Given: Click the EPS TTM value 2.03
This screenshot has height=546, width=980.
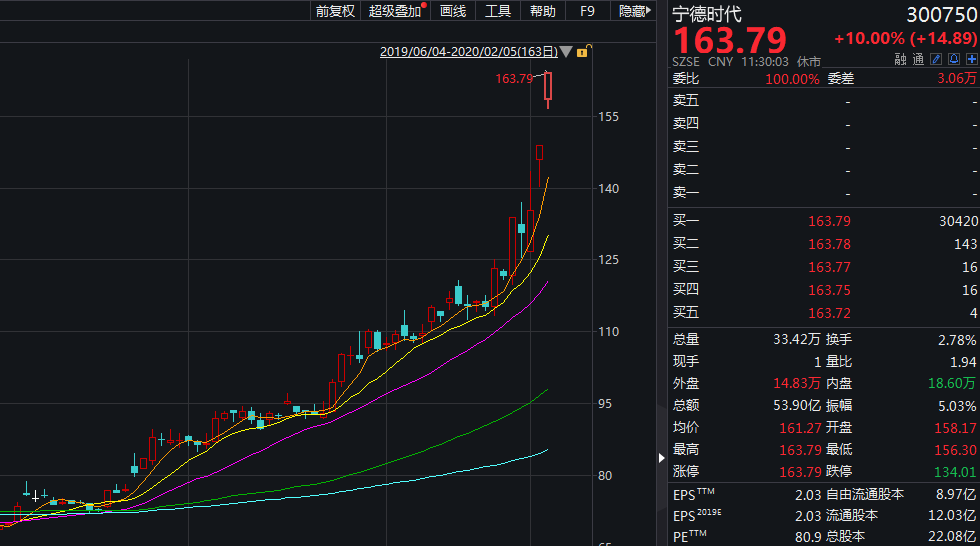Looking at the screenshot, I should coord(808,495).
